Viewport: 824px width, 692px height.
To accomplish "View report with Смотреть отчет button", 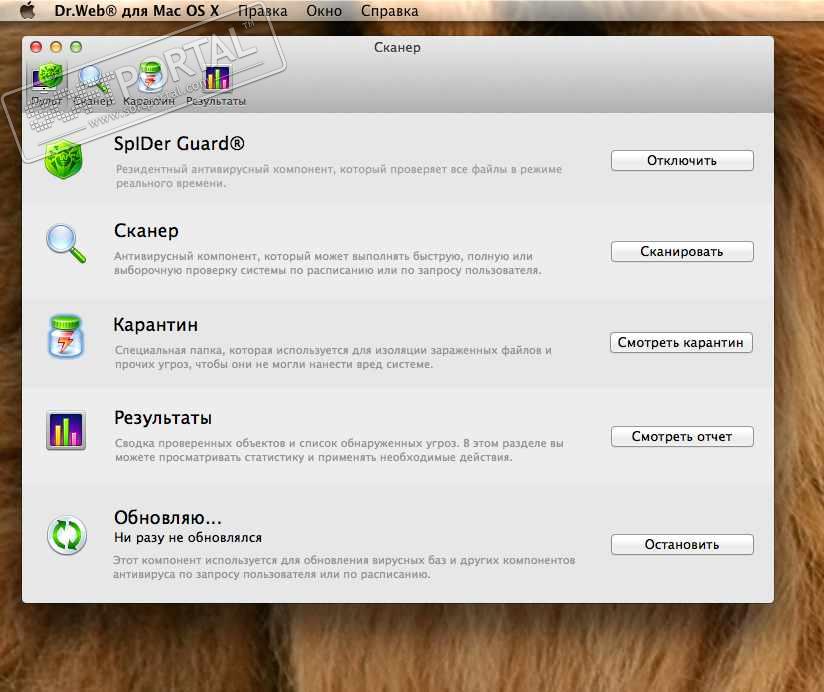I will pos(682,437).
